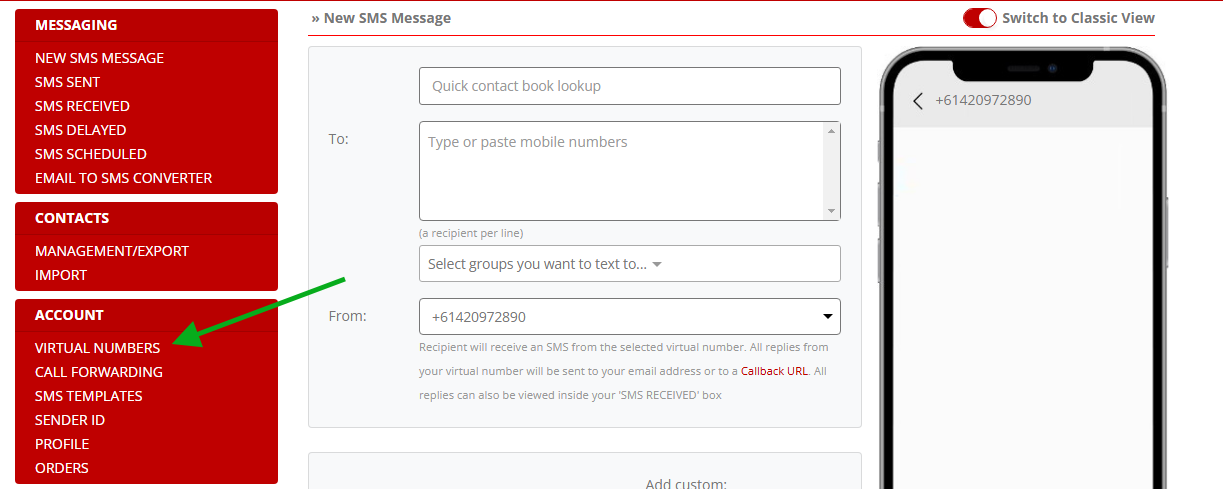Click the back arrow in phone preview

[x=918, y=100]
